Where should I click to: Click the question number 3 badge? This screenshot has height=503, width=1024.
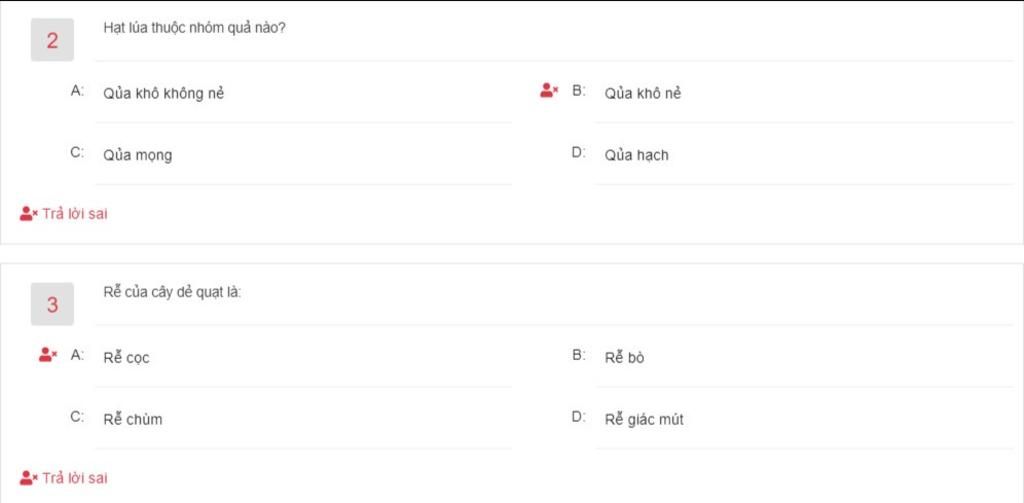[52, 305]
